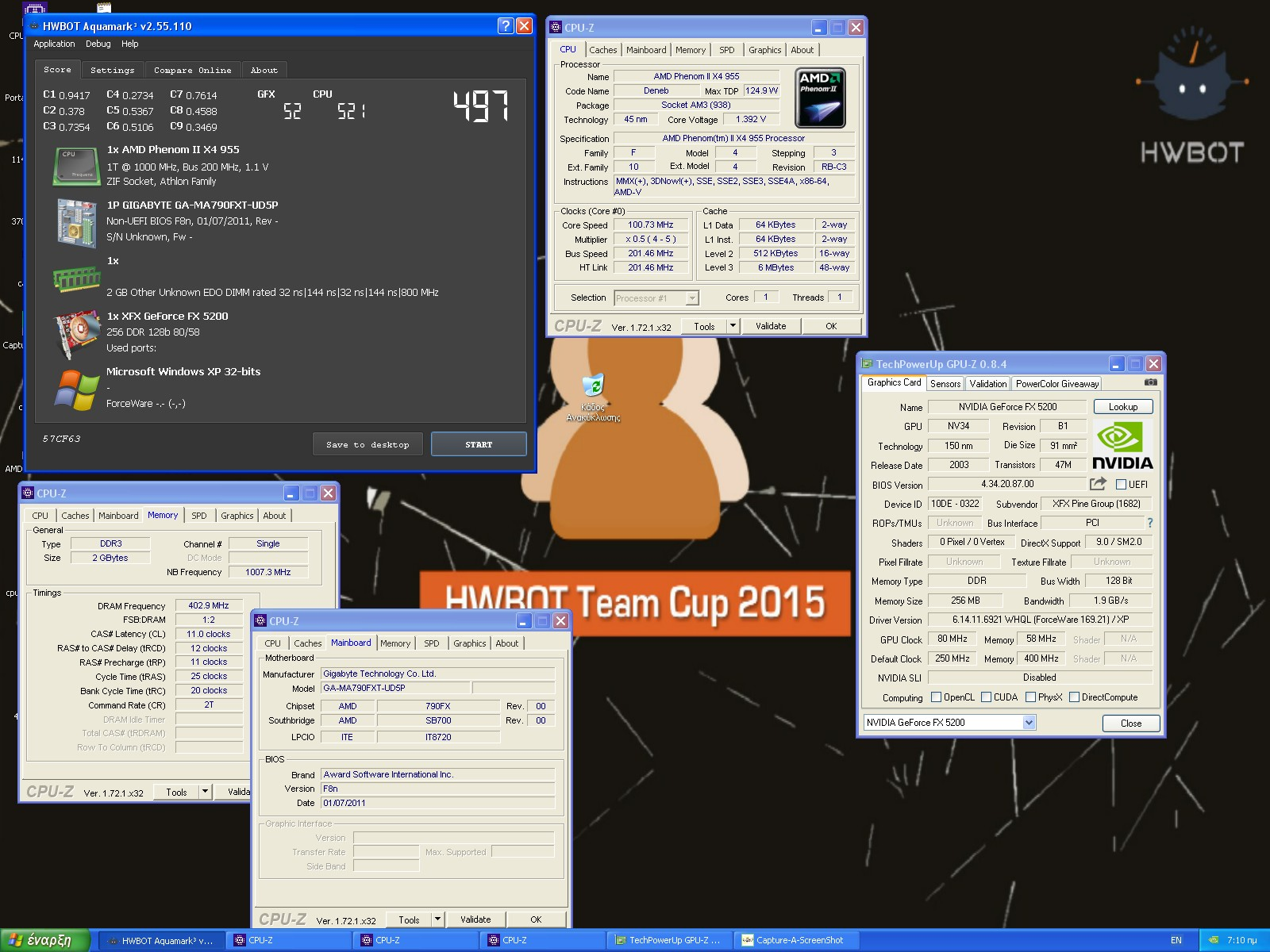The height and width of the screenshot is (952, 1270).
Task: Click the Windows start flag button
Action: [45, 940]
